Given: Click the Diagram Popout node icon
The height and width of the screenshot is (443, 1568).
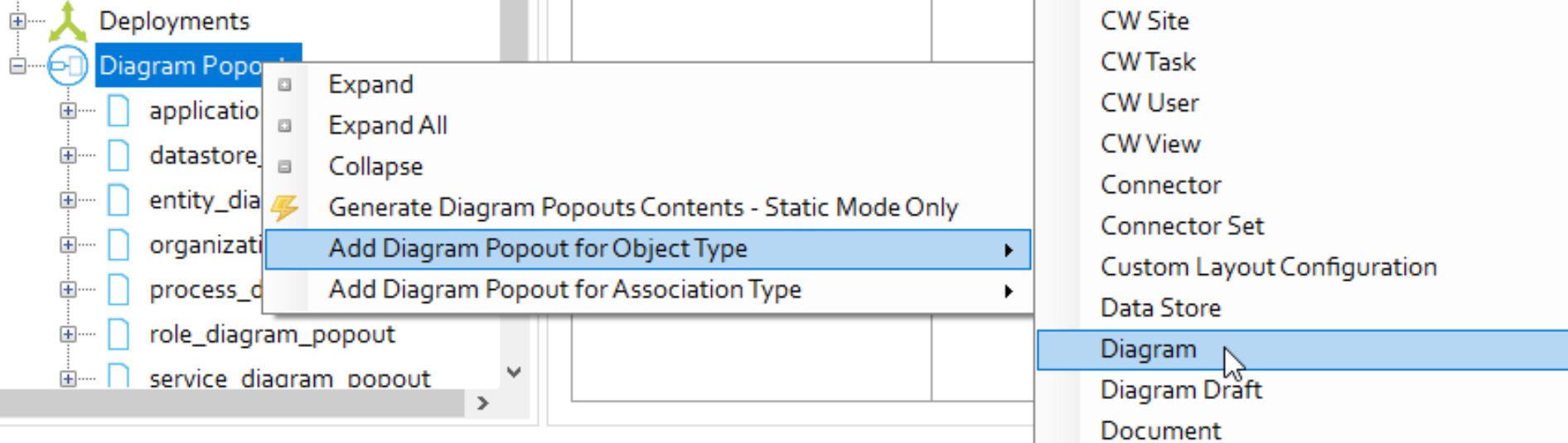Looking at the screenshot, I should (x=68, y=66).
